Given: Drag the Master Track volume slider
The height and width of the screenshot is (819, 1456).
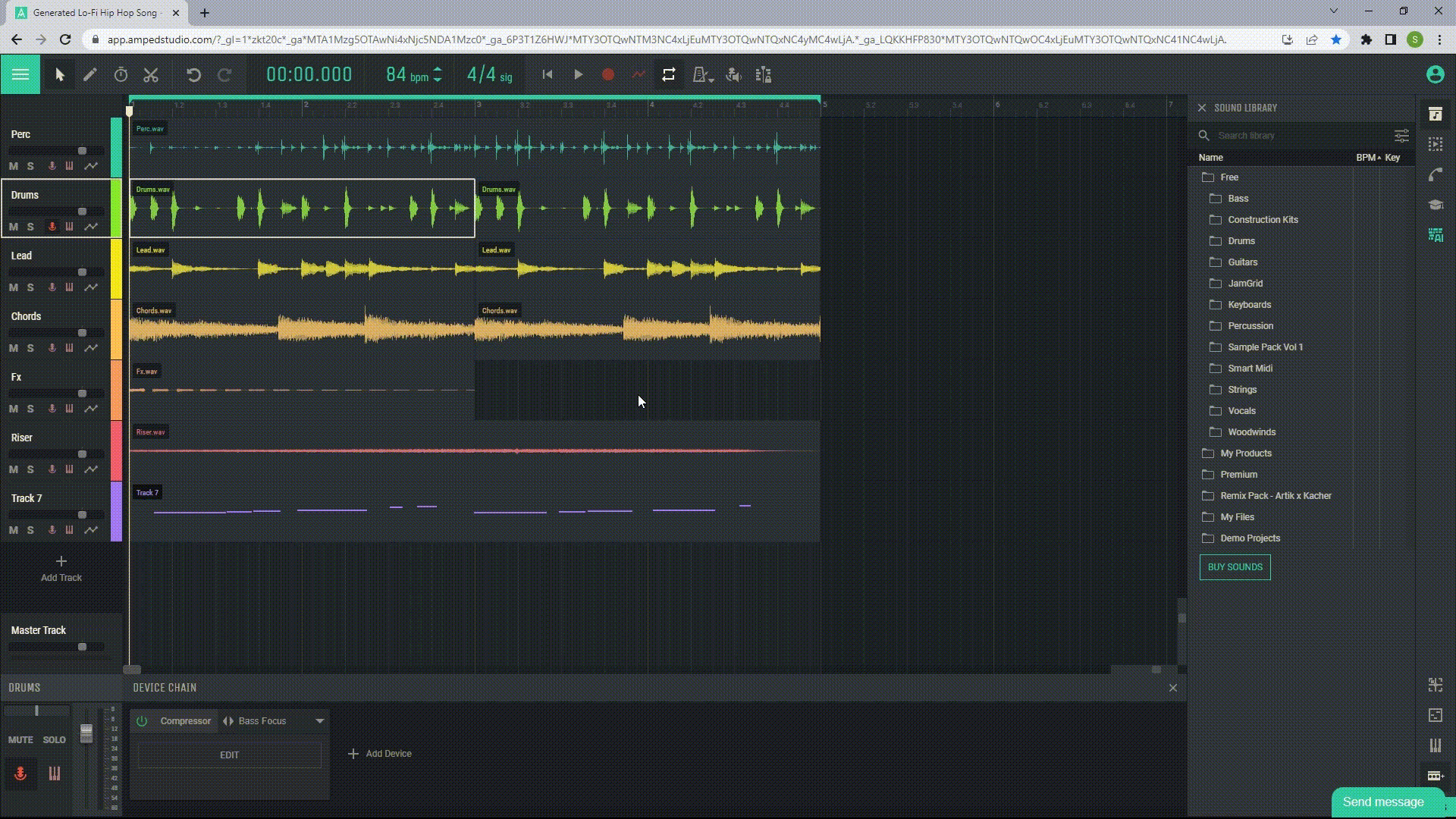Looking at the screenshot, I should click(x=81, y=647).
